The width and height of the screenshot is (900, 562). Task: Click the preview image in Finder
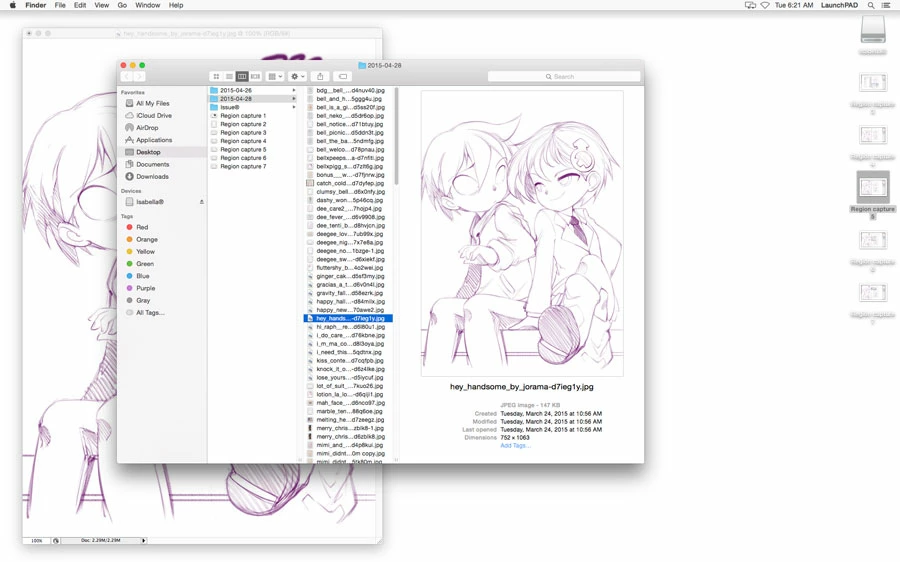click(522, 233)
